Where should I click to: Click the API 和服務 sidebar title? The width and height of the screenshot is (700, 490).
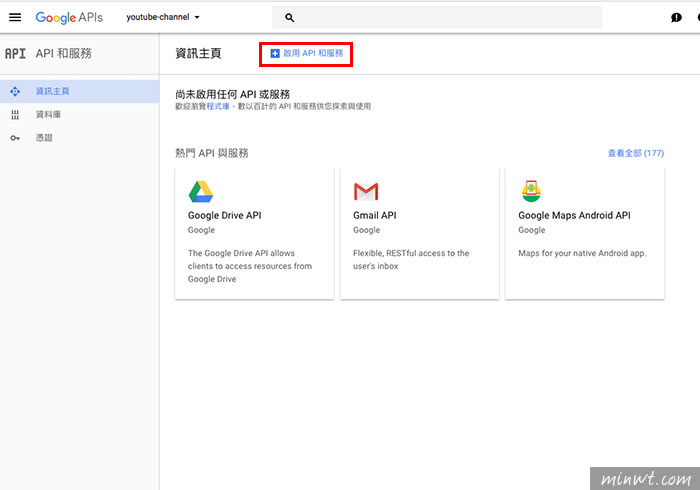(63, 54)
